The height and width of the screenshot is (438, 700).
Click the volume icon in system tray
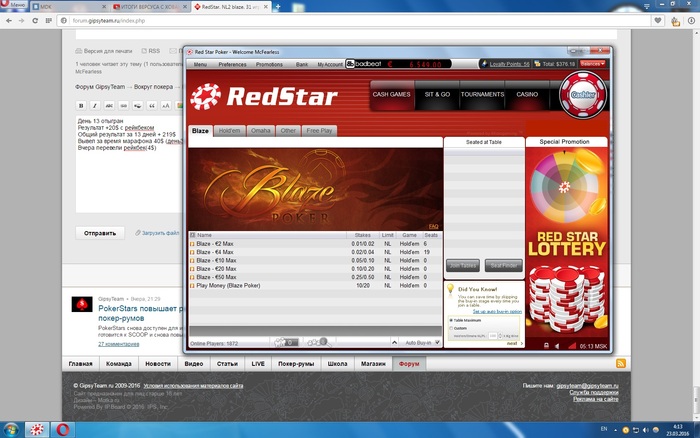646,430
